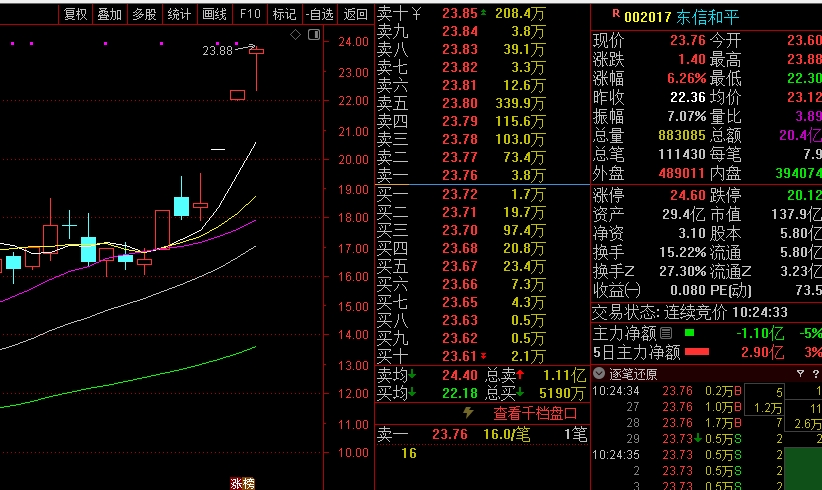Expand the 逐笔还原 panel dropdown arrow
This screenshot has height=490, width=822.
pos(599,374)
